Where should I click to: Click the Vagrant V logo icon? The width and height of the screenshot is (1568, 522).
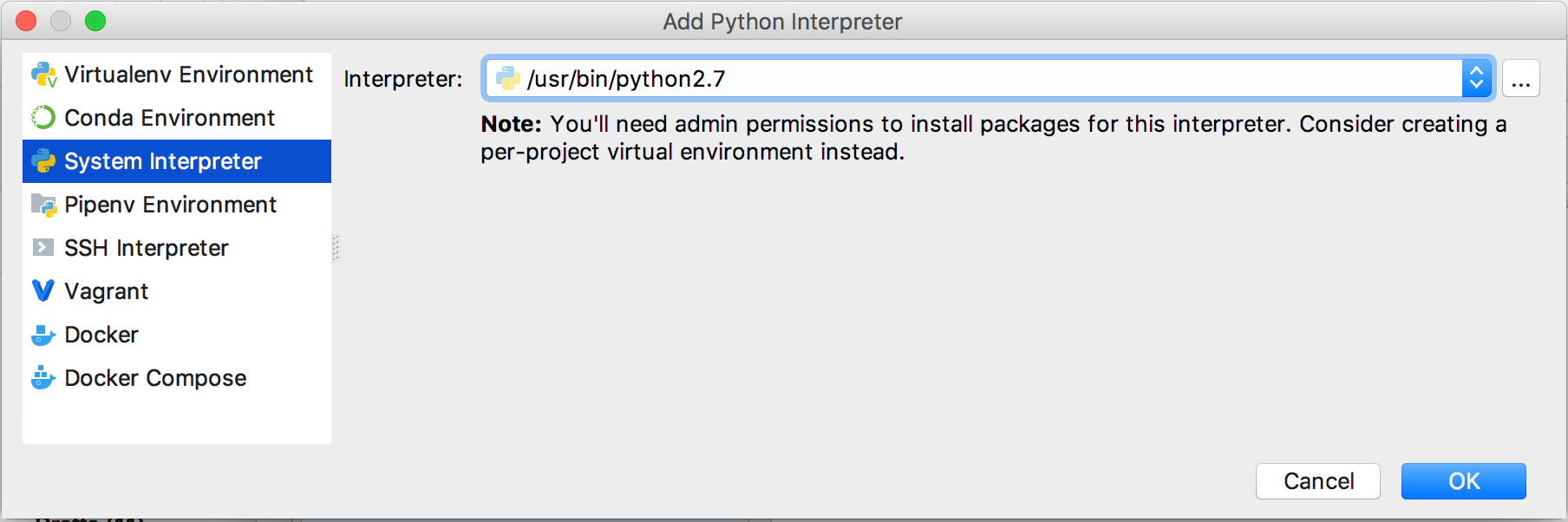[x=42, y=290]
